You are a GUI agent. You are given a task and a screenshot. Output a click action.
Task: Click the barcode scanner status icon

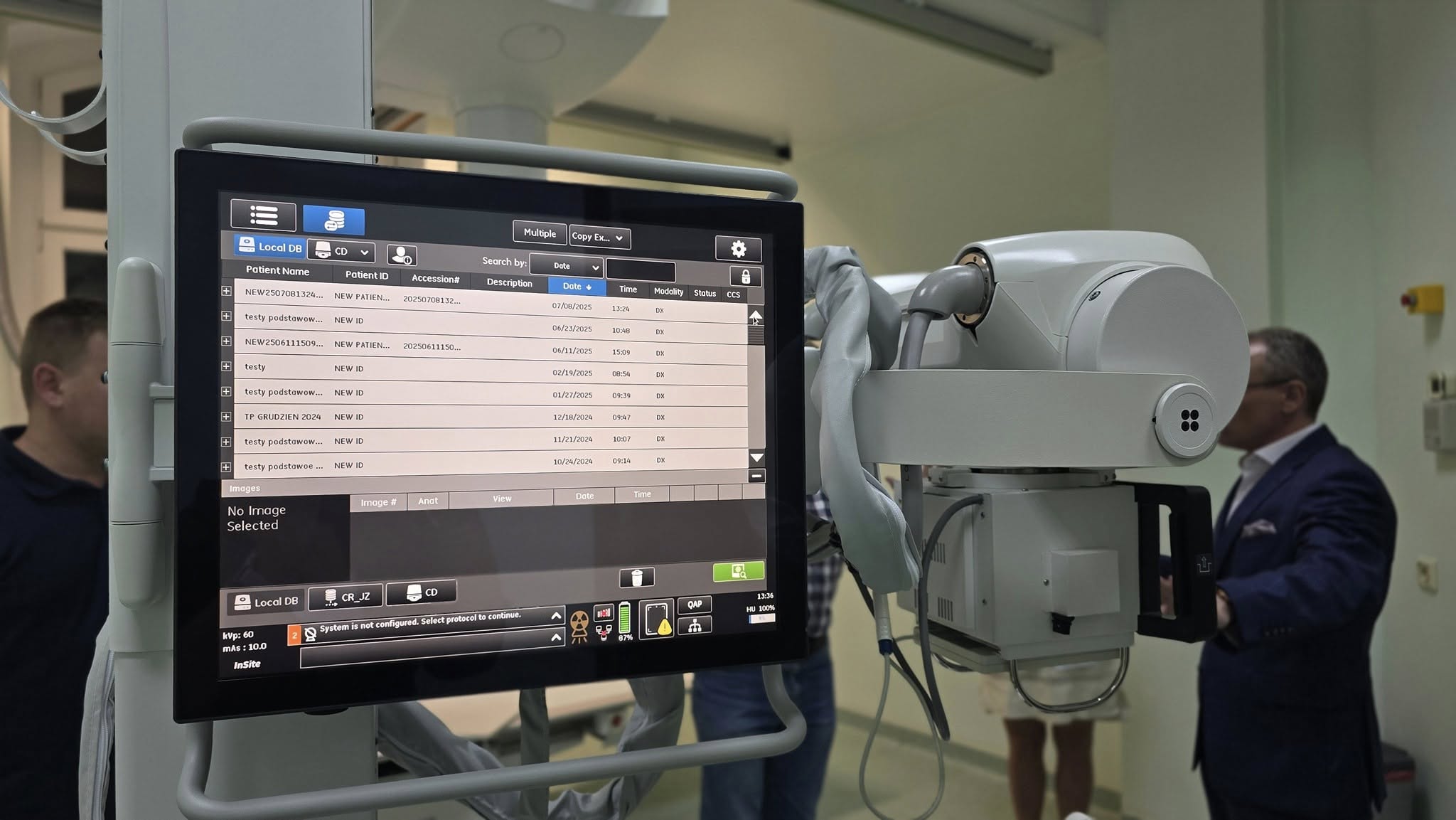(x=603, y=612)
